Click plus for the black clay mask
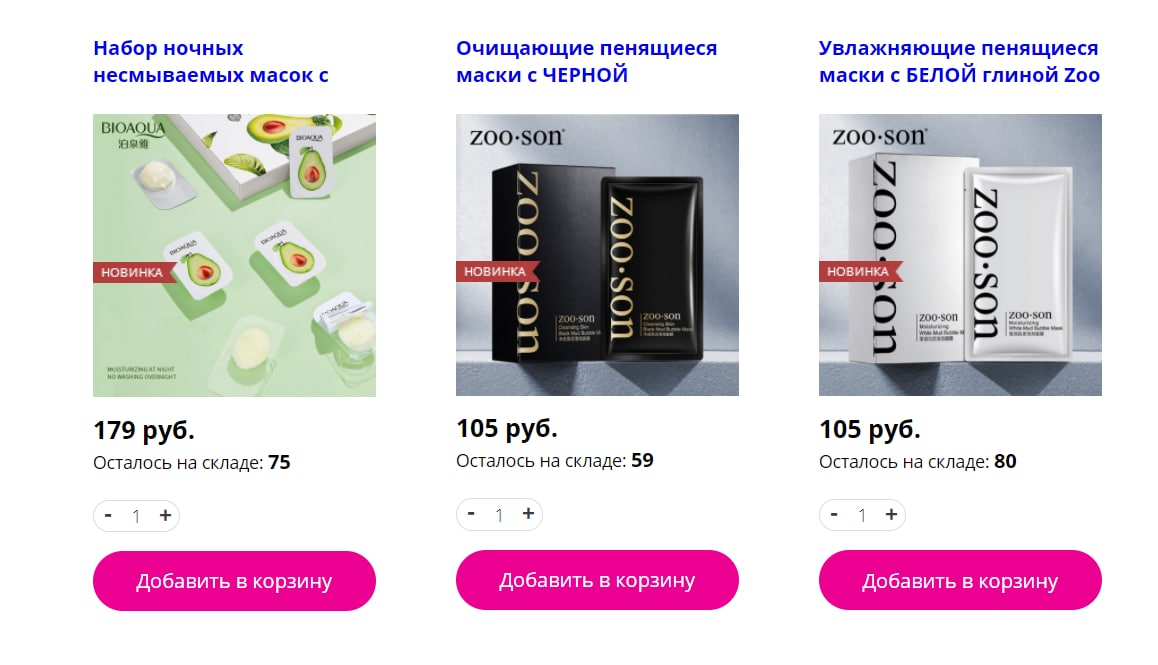The width and height of the screenshot is (1158, 665). point(528,514)
